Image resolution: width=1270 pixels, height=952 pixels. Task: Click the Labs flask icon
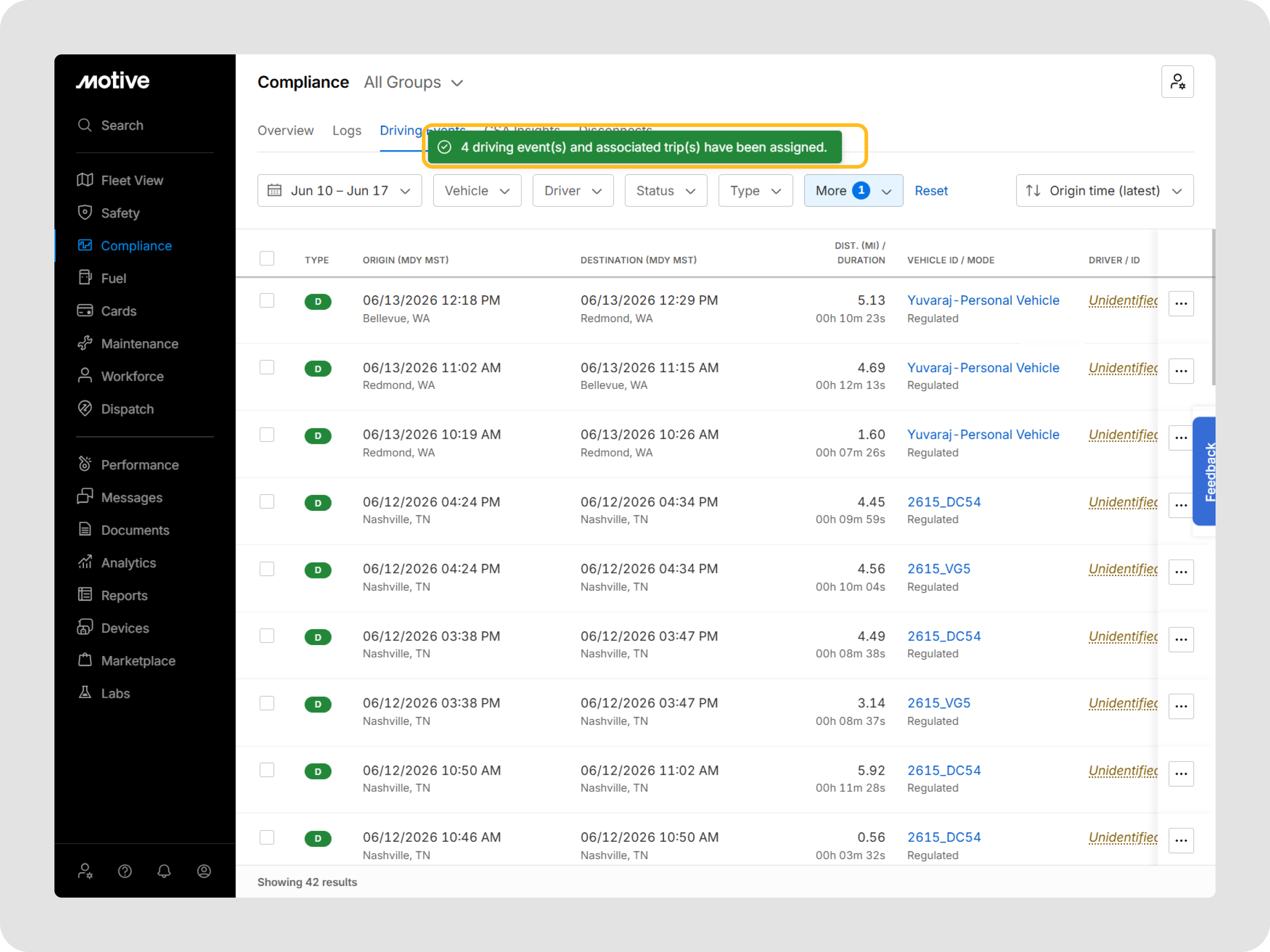85,693
